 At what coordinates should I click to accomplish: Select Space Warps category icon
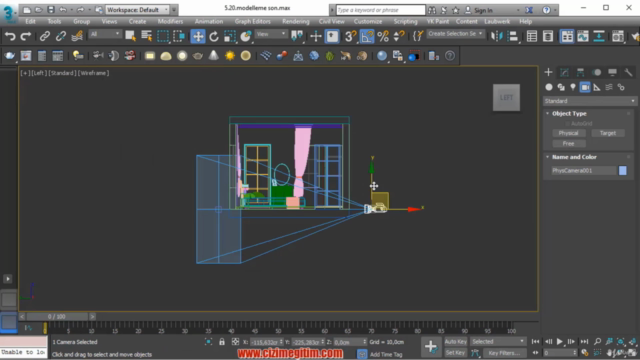609,87
